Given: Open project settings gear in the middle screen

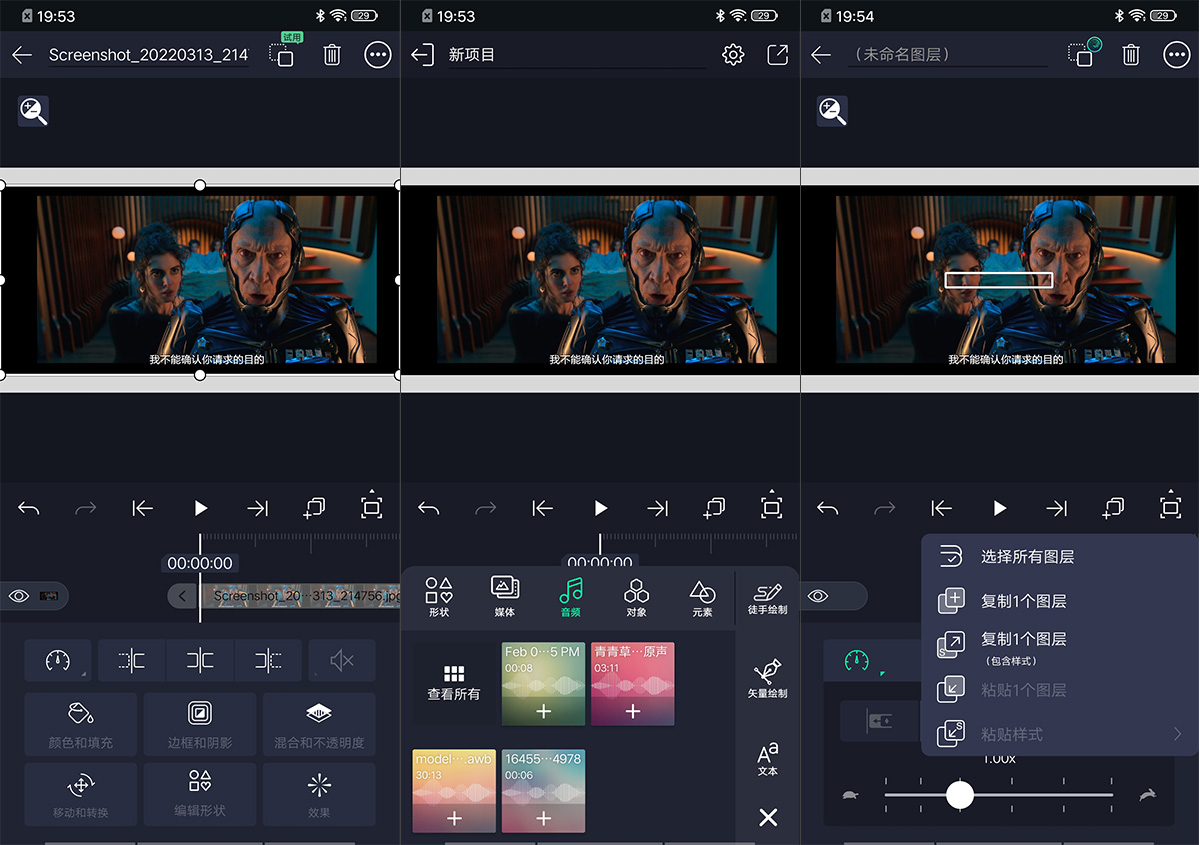Looking at the screenshot, I should 733,55.
